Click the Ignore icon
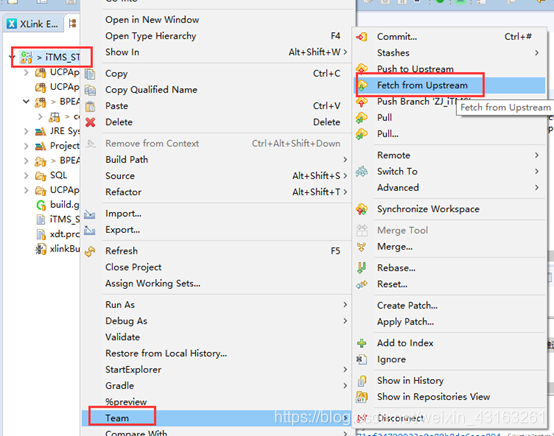The image size is (554, 436). pos(361,359)
